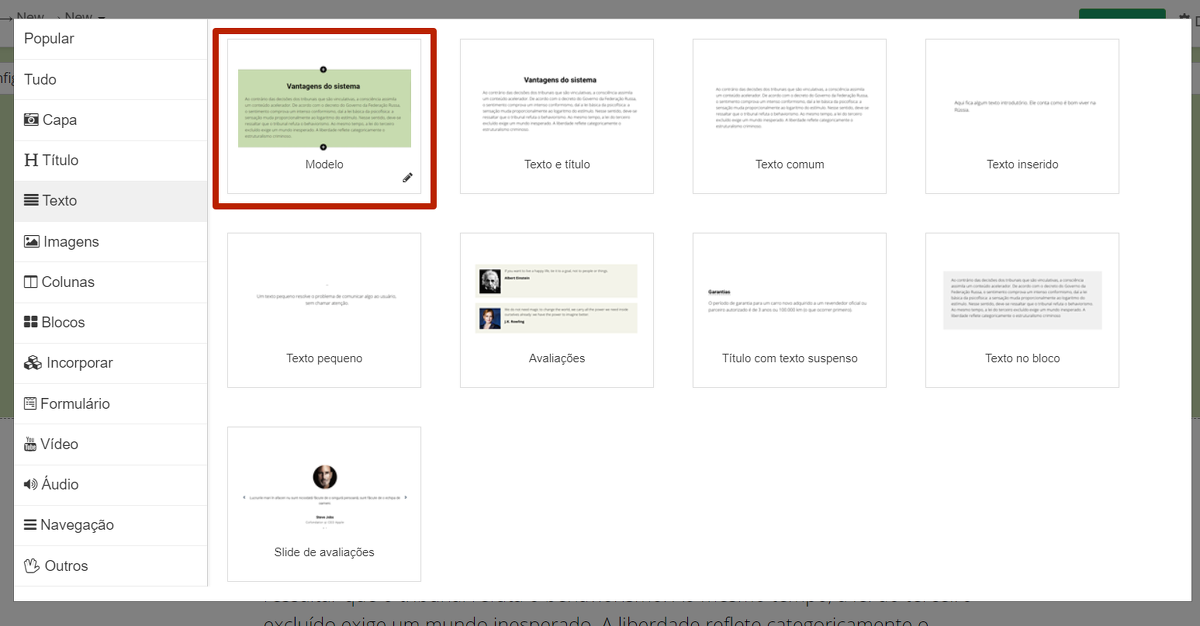1200x626 pixels.
Task: Switch to the Navegação category
Action: click(x=76, y=525)
